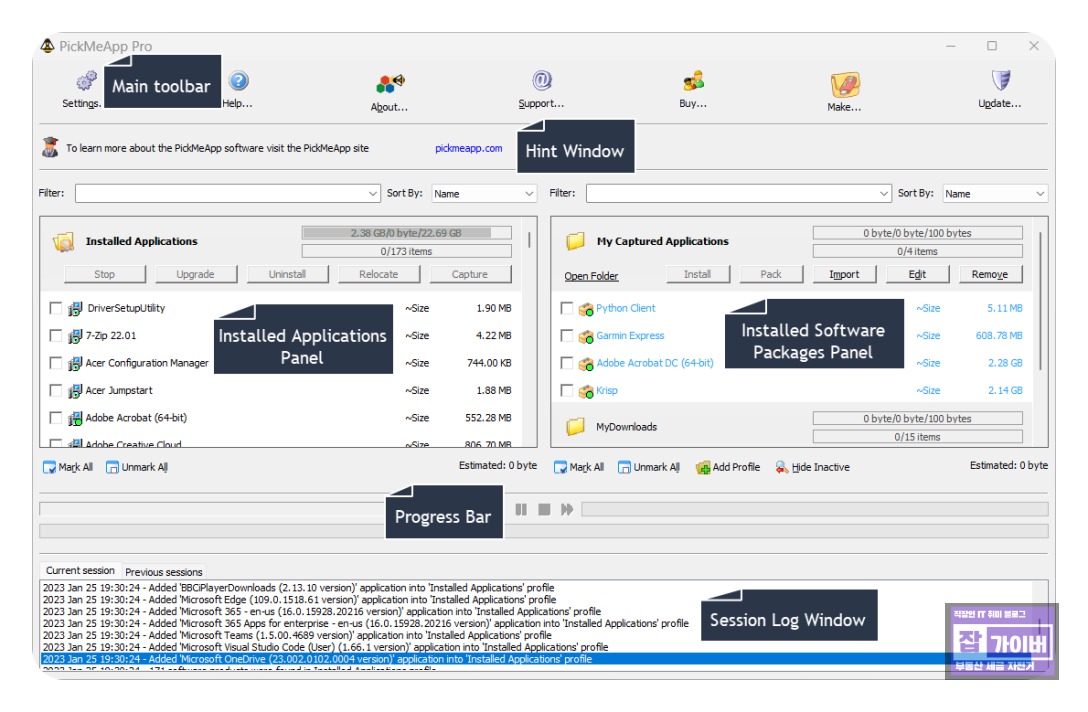Open the Update shield icon

[1001, 80]
